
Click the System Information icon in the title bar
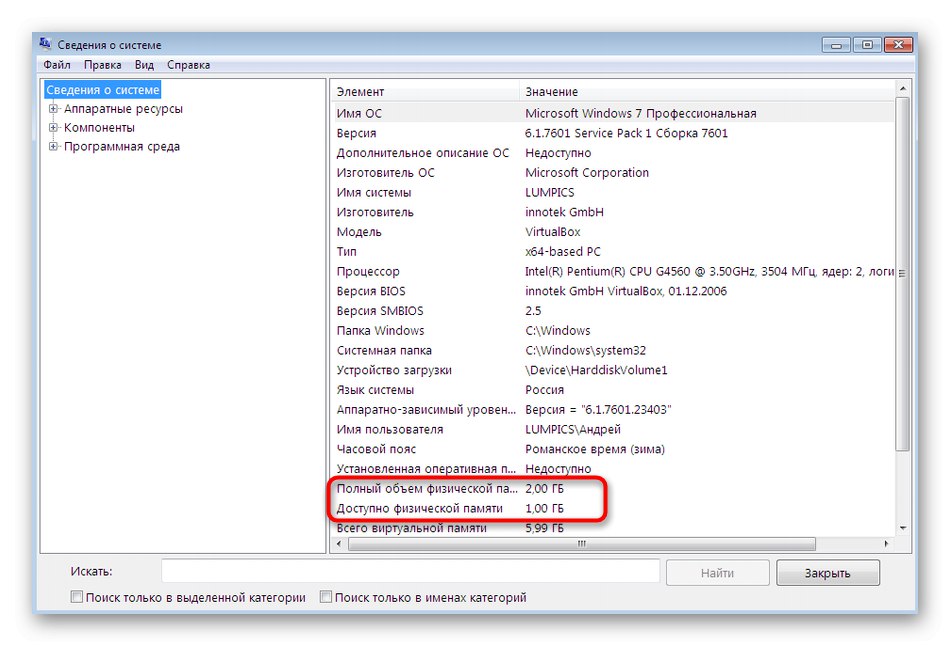point(43,44)
